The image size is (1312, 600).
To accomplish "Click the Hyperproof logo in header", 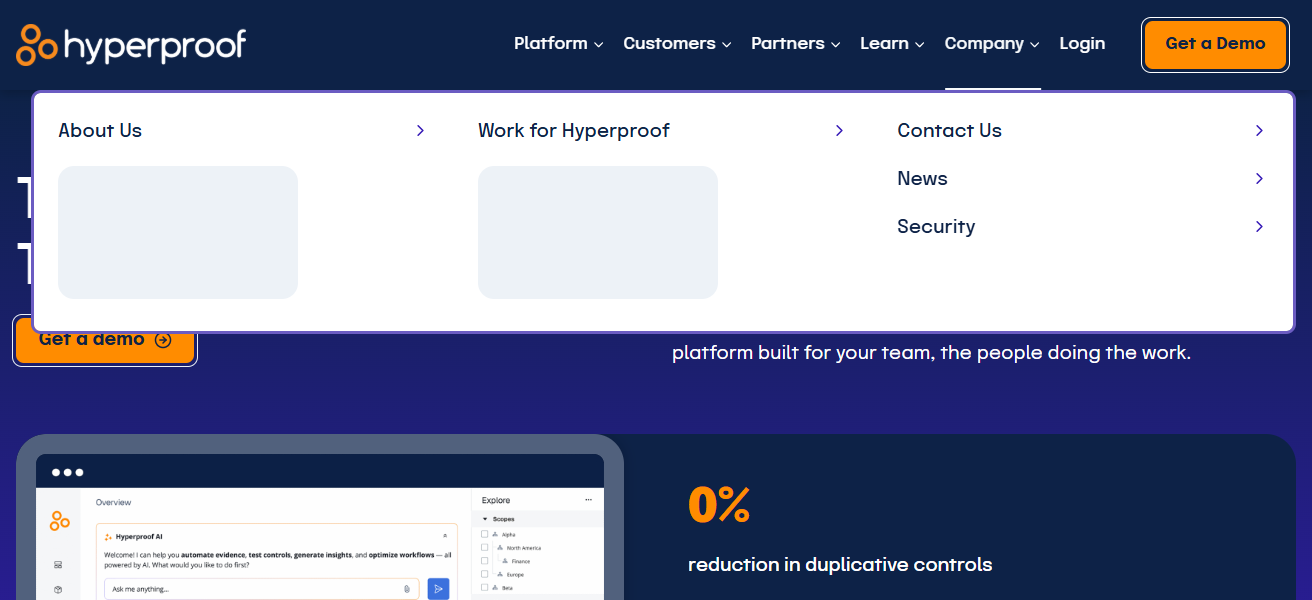I will coord(131,45).
